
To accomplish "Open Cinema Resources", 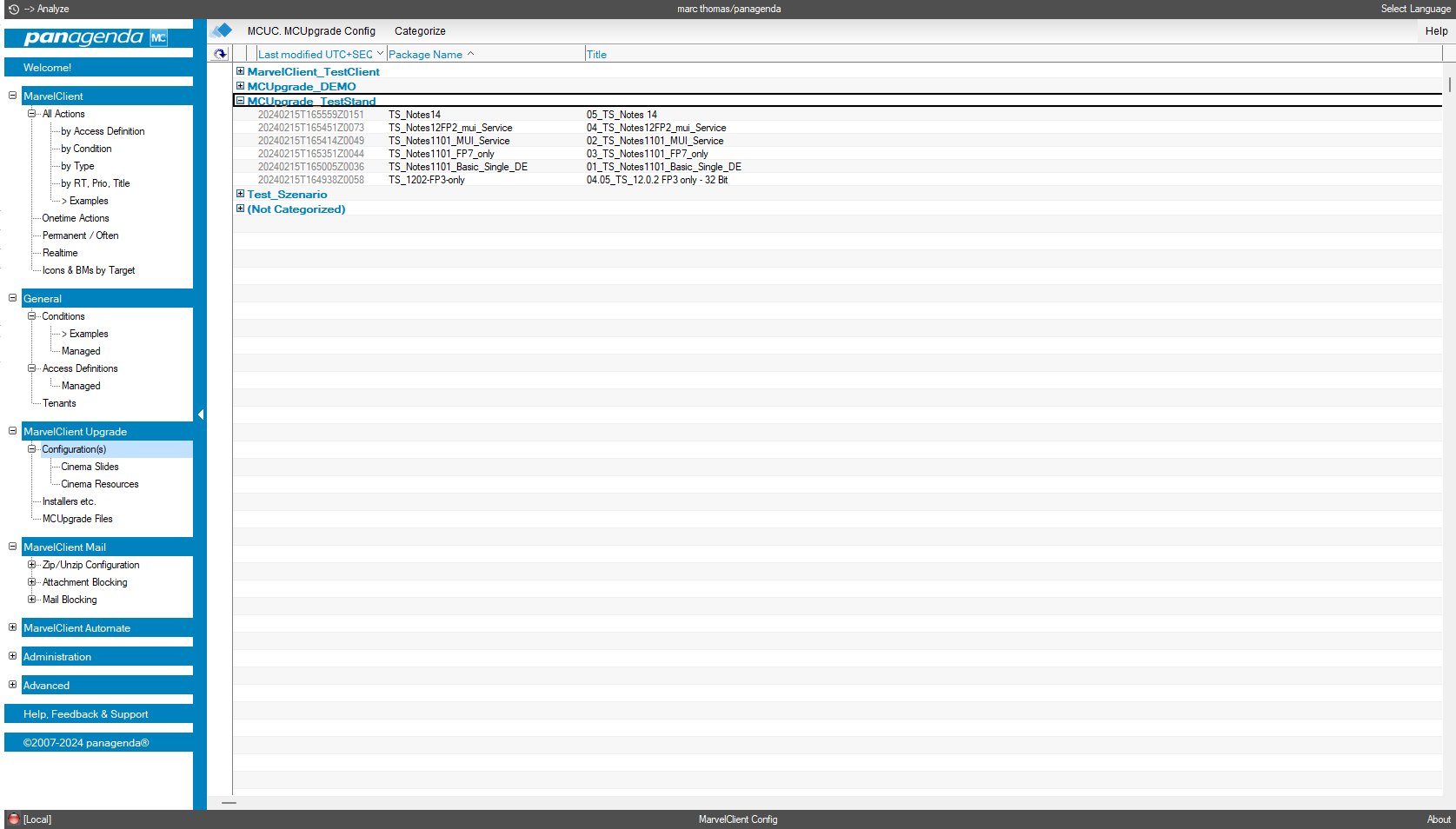I will click(100, 484).
